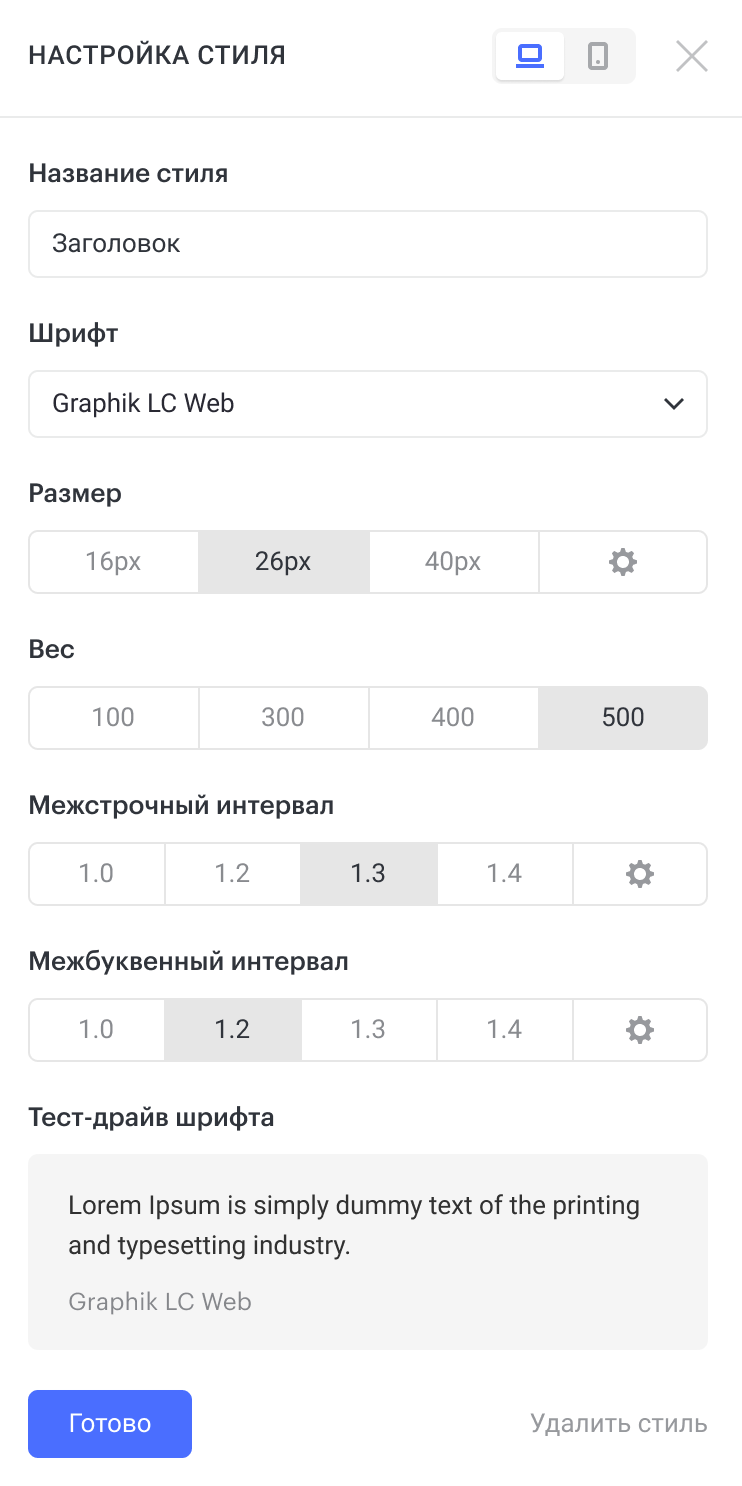Click the Заголовок style name field
The image size is (742, 1486).
coord(367,243)
